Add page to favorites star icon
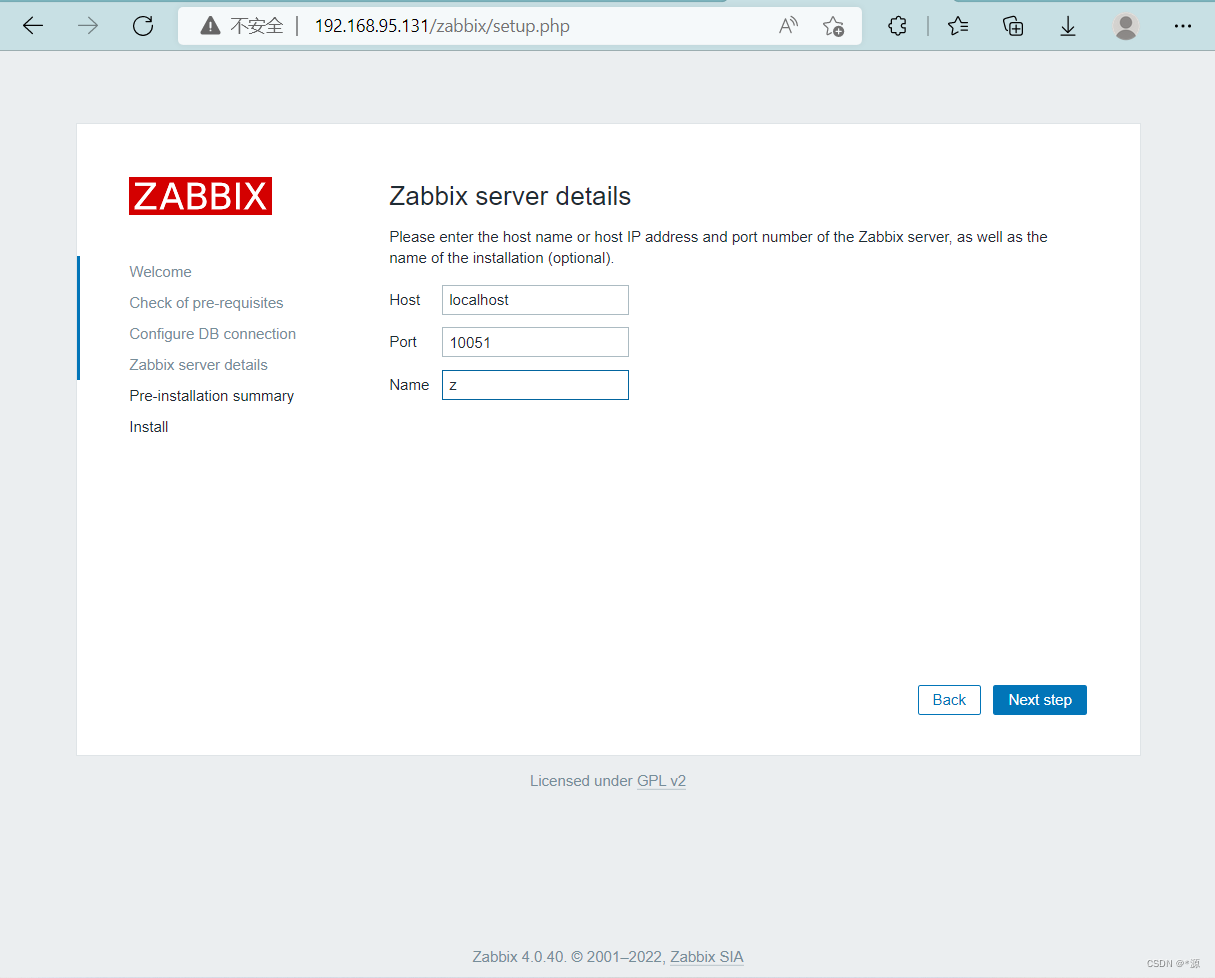The height and width of the screenshot is (978, 1215). tap(833, 26)
